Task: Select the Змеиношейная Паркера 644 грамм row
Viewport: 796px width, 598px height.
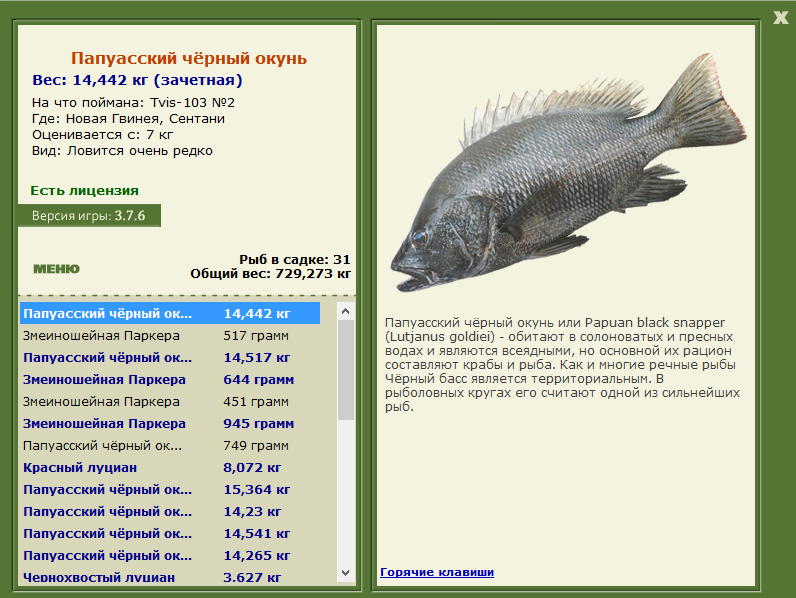Action: point(170,380)
